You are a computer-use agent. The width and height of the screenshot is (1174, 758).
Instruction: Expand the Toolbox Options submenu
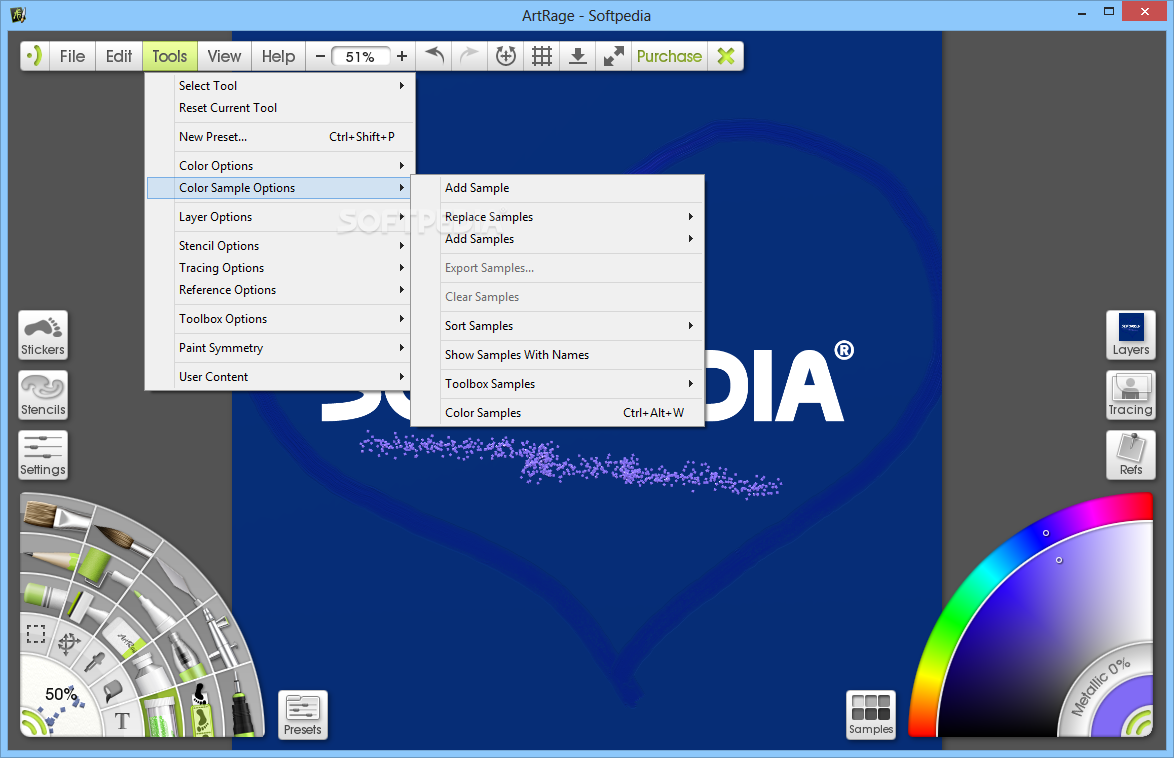coord(281,319)
